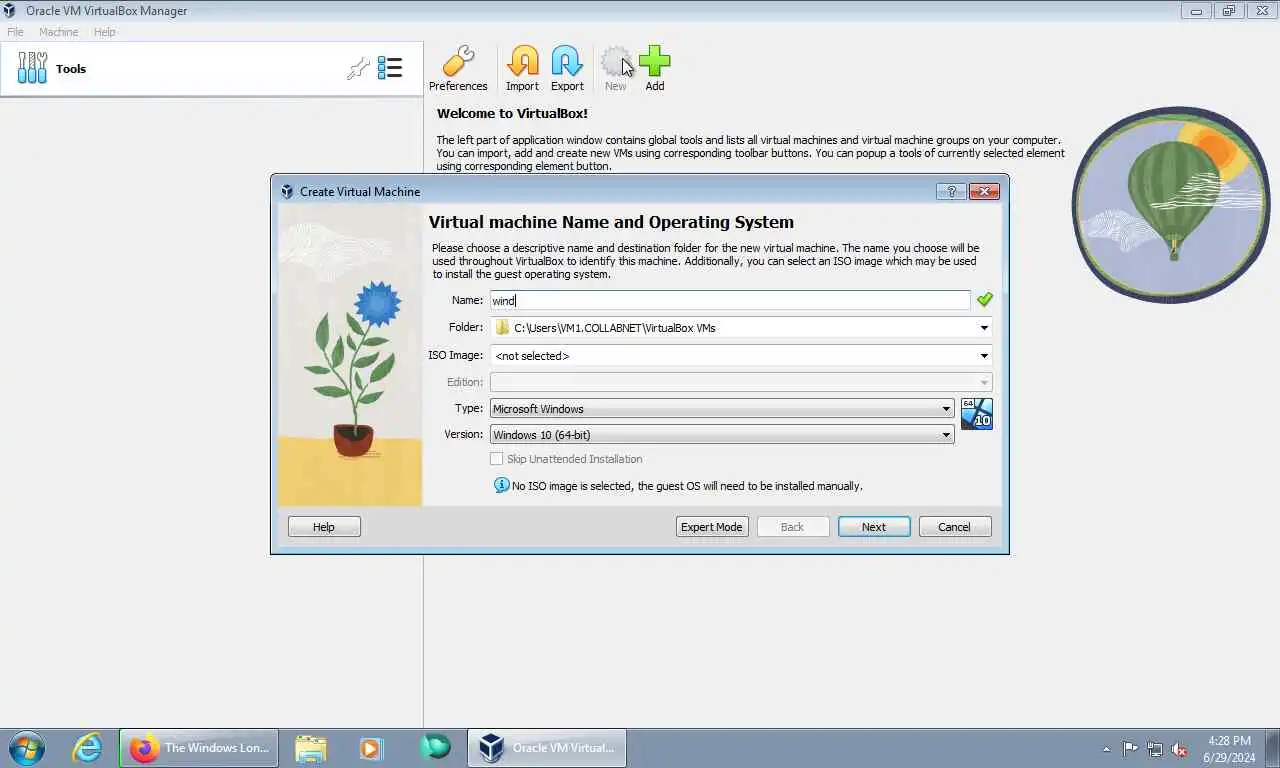The height and width of the screenshot is (768, 1280).
Task: Click the Windows 10 64-bit OS icon
Action: click(977, 414)
